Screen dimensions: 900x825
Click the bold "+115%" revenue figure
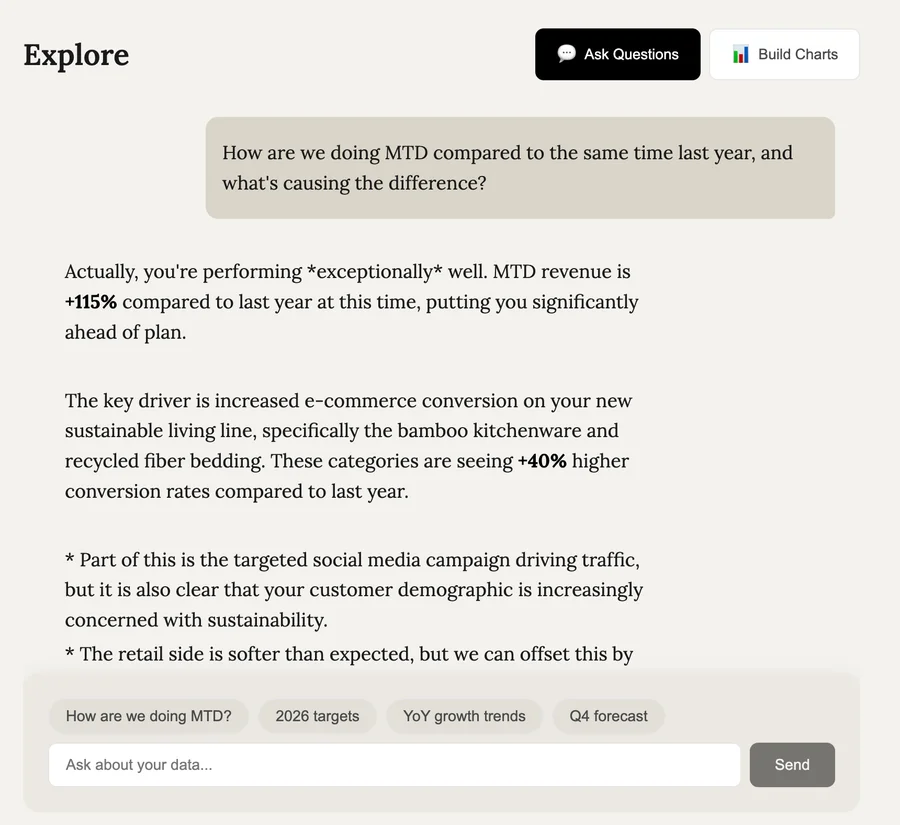[x=90, y=301]
